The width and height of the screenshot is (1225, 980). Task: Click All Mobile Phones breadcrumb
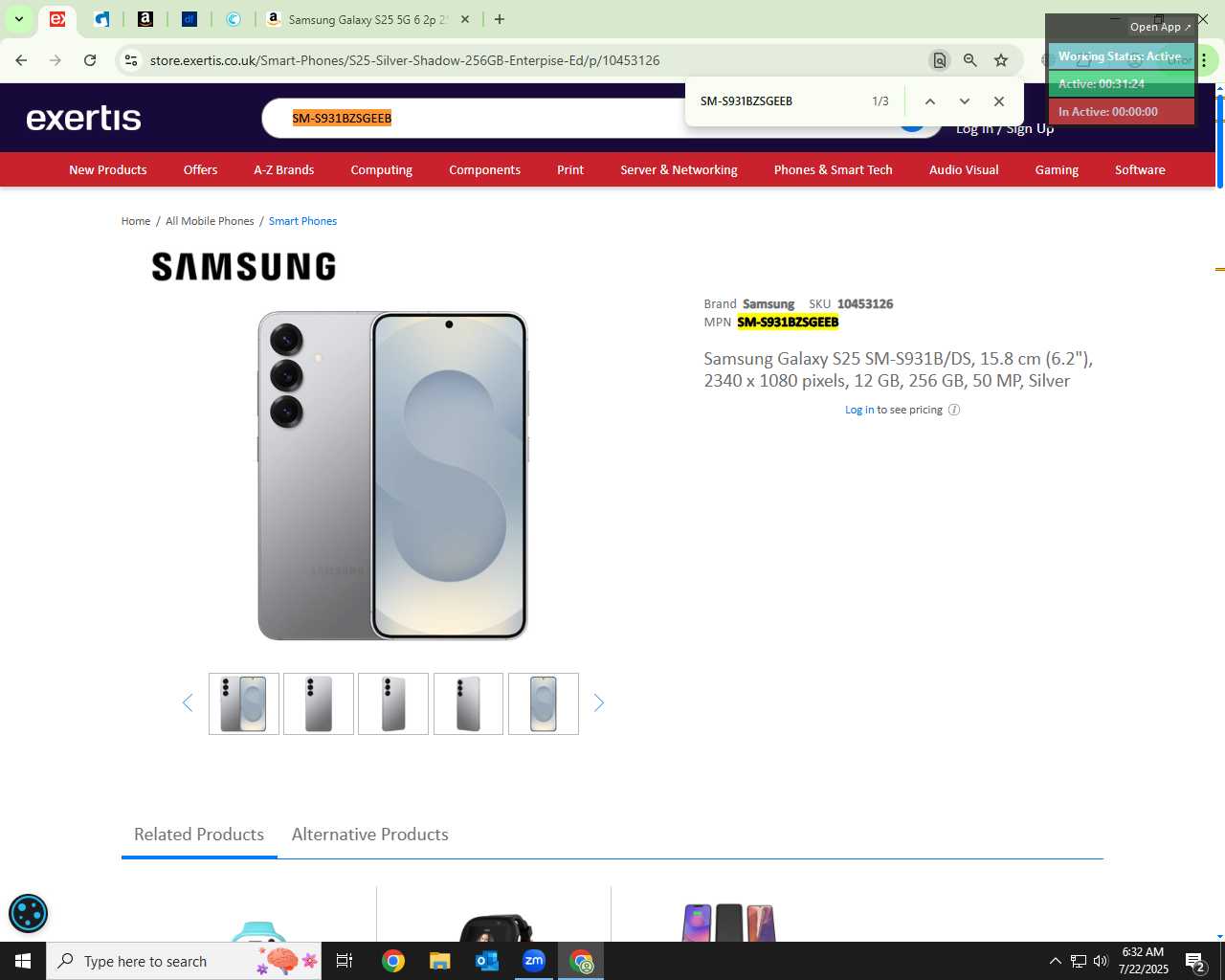pos(210,221)
